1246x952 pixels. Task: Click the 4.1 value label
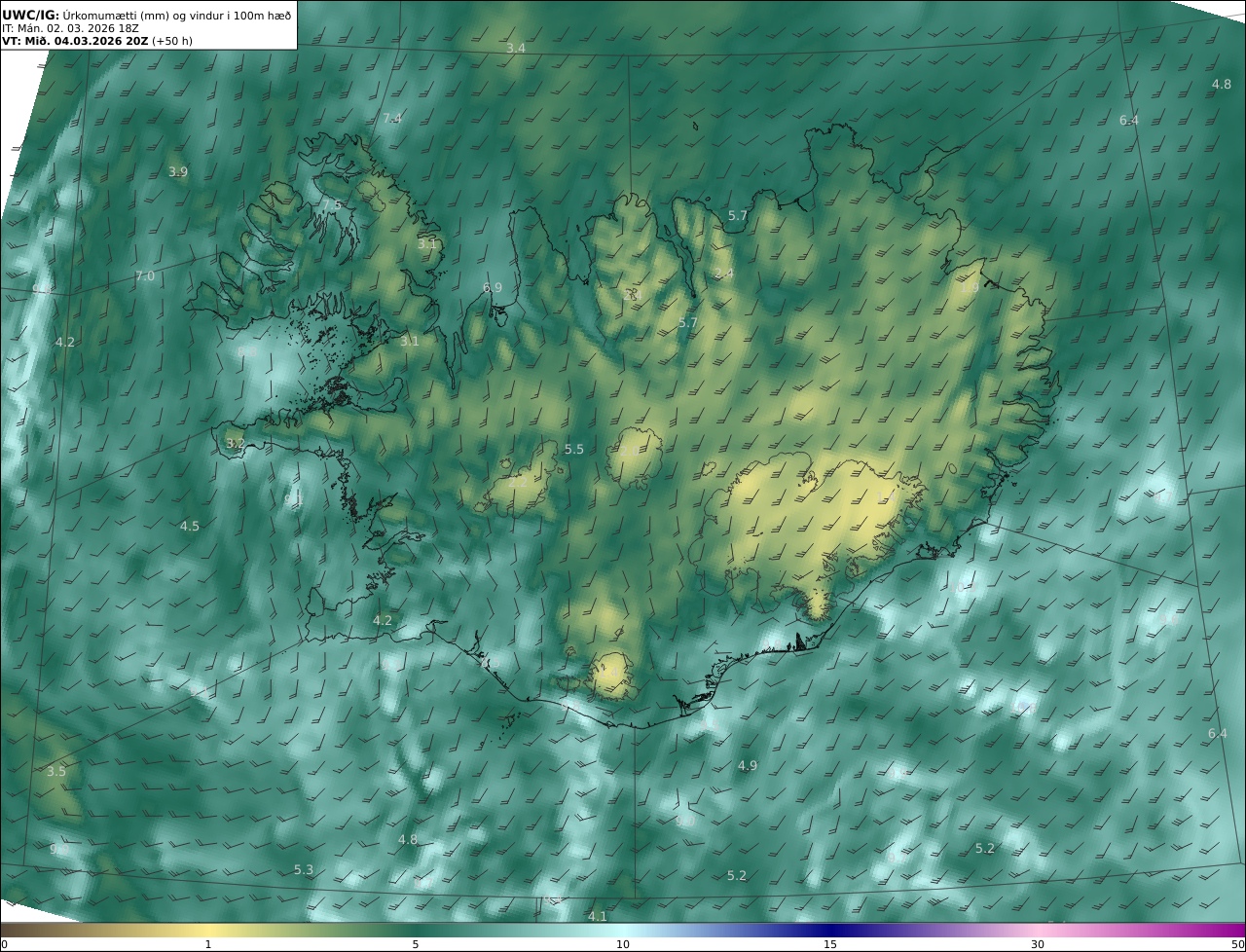598,916
